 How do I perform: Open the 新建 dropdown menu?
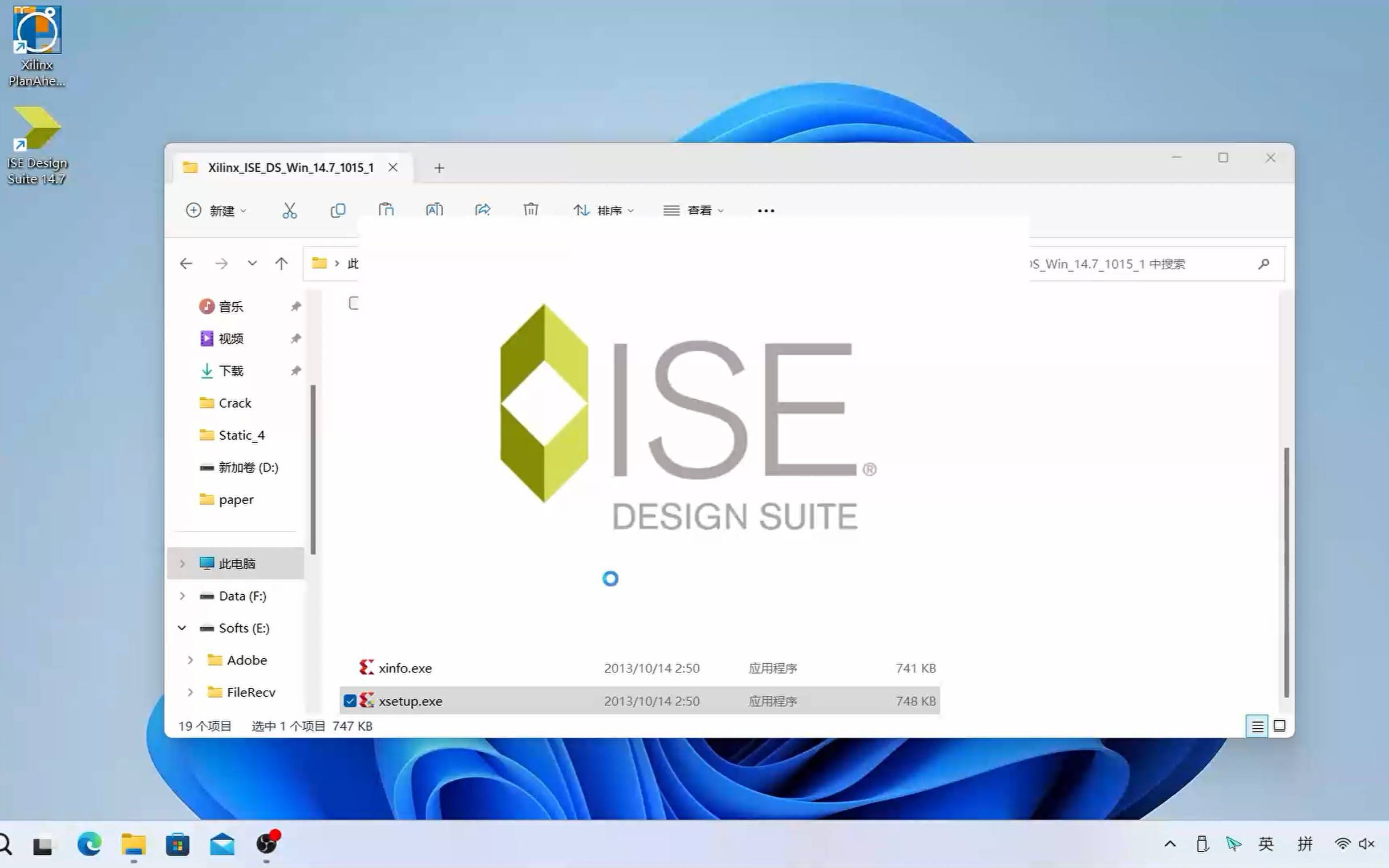tap(216, 210)
